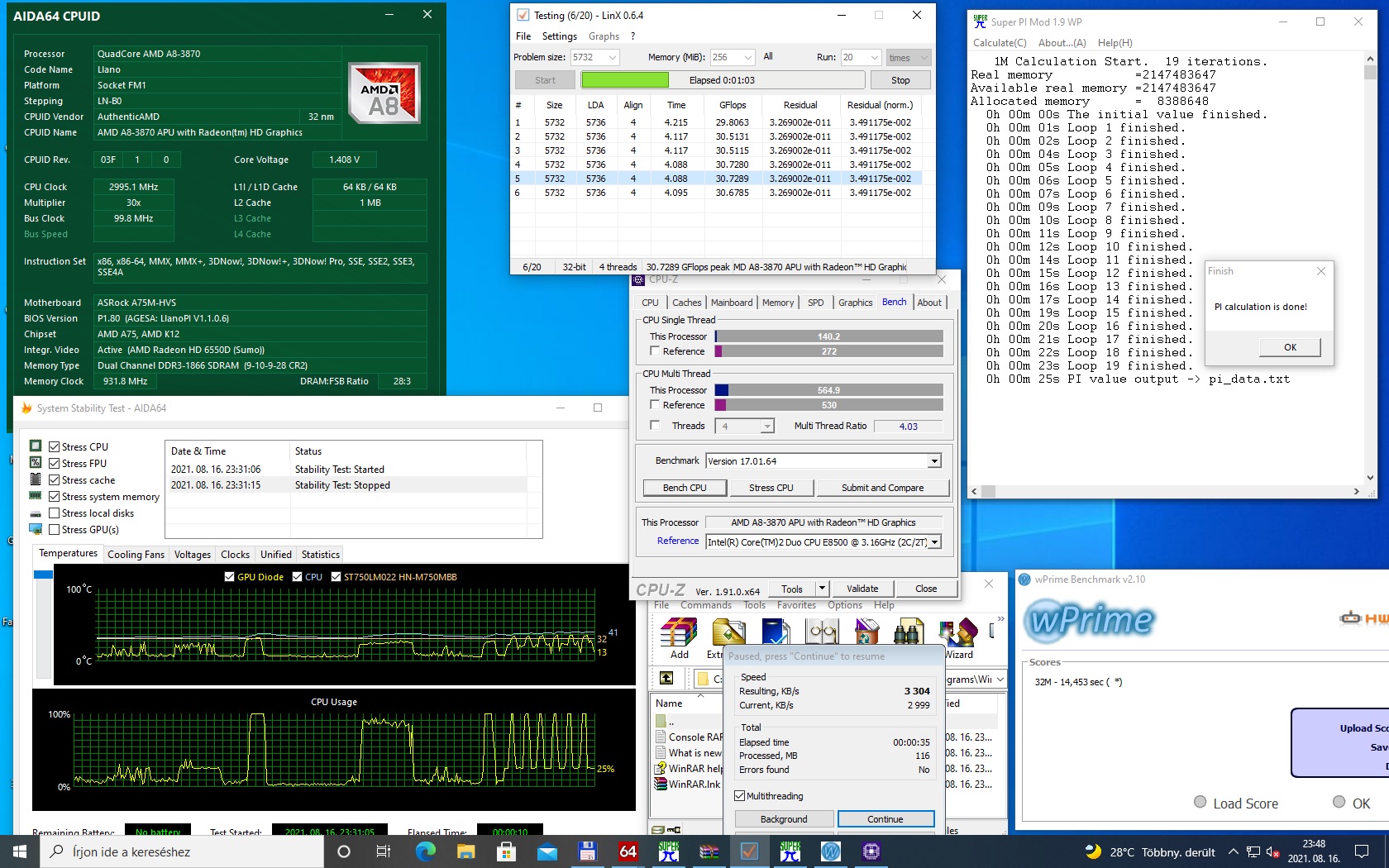Click the Stress CPU chip icon

click(36, 446)
